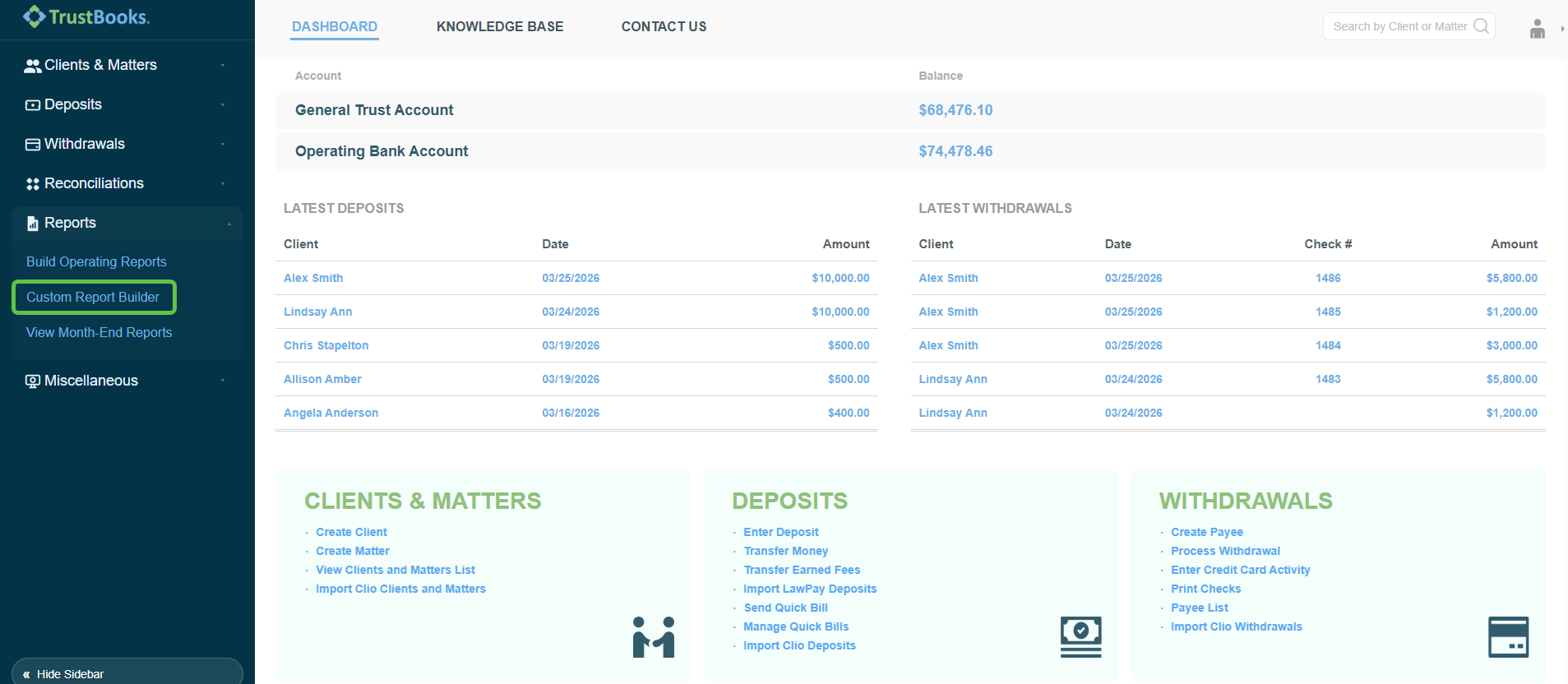Click the Hide Sidebar double-chevron icon
This screenshot has width=1568, height=684.
click(26, 675)
